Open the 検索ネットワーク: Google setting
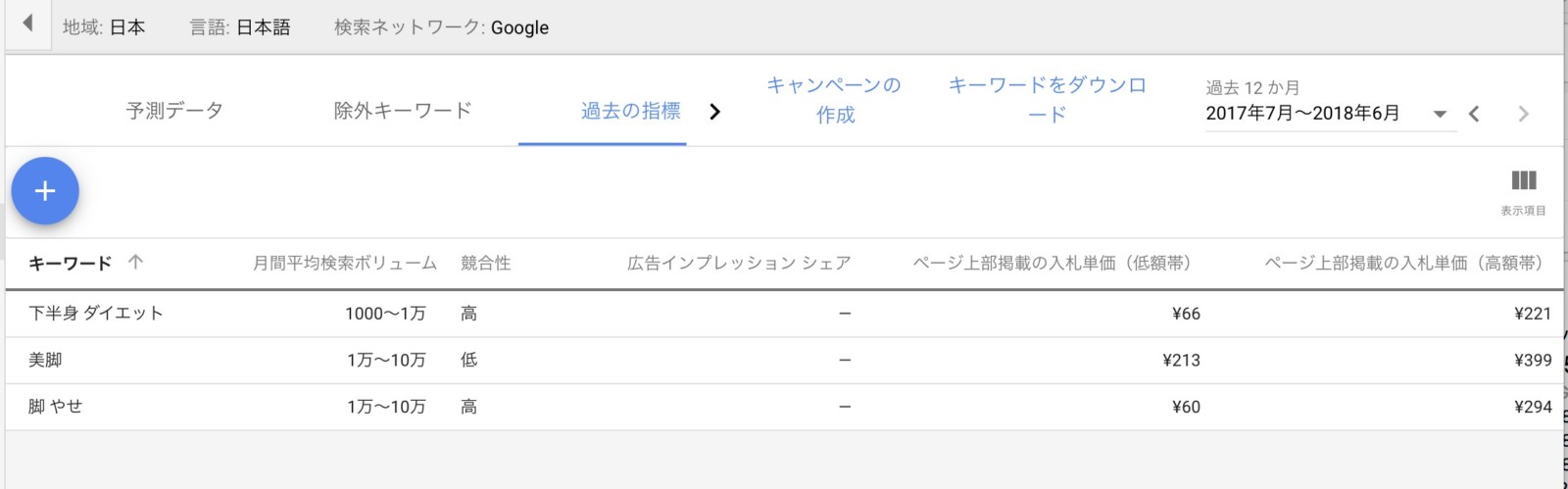 click(442, 27)
